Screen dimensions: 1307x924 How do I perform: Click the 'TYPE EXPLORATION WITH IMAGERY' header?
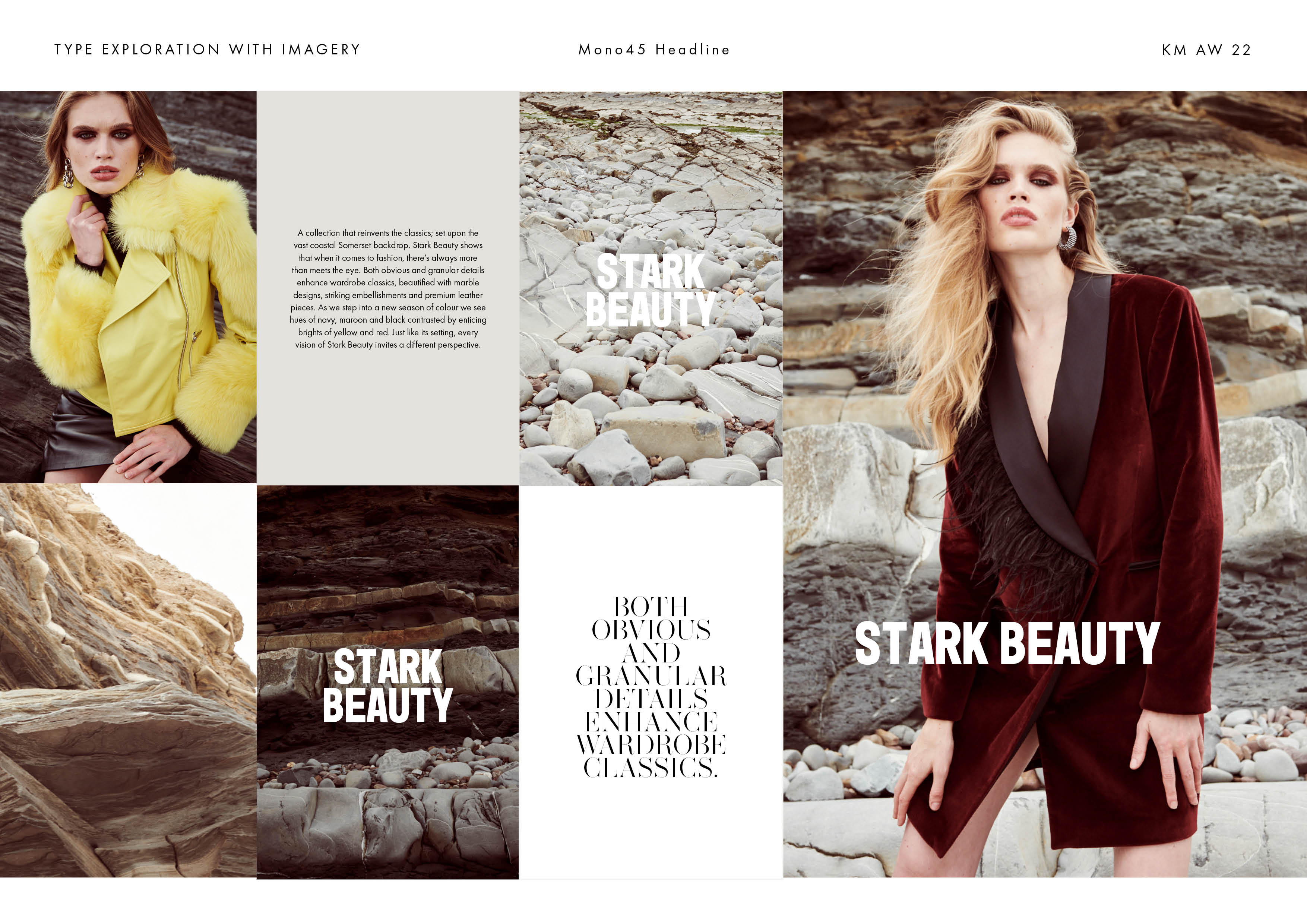click(207, 50)
